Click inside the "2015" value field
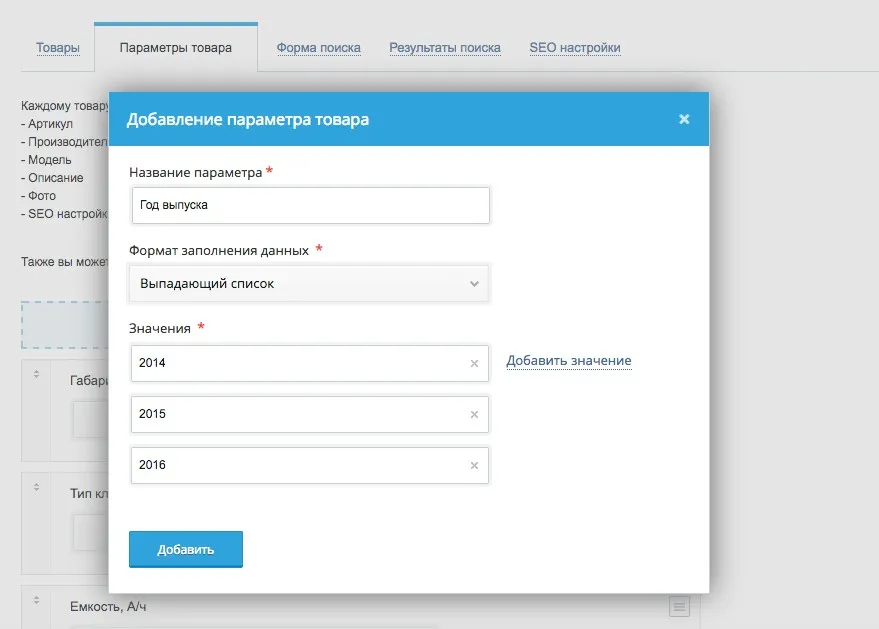 click(x=290, y=414)
